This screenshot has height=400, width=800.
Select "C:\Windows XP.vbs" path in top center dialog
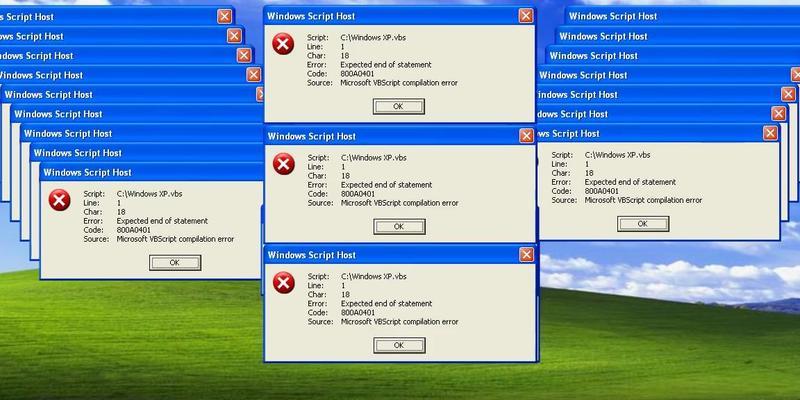(x=373, y=37)
